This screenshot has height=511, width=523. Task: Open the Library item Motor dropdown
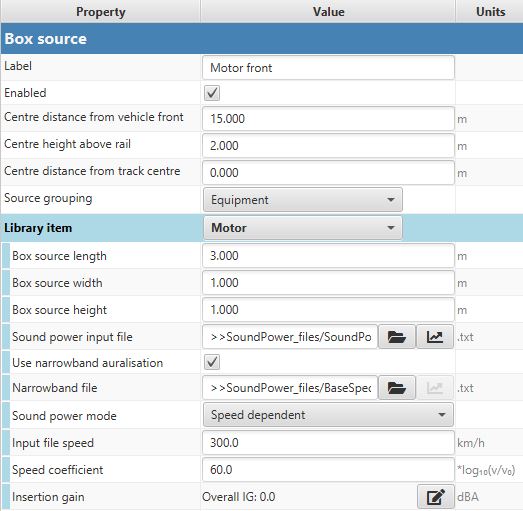303,228
